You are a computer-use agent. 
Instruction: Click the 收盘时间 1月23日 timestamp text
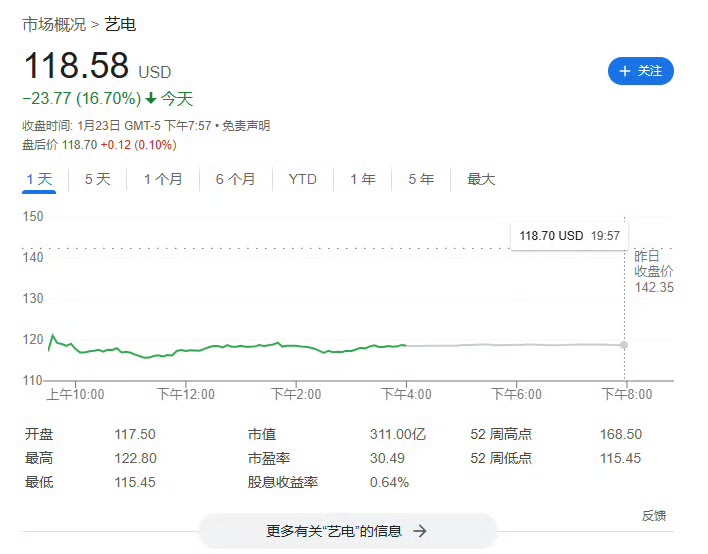pyautogui.click(x=116, y=126)
